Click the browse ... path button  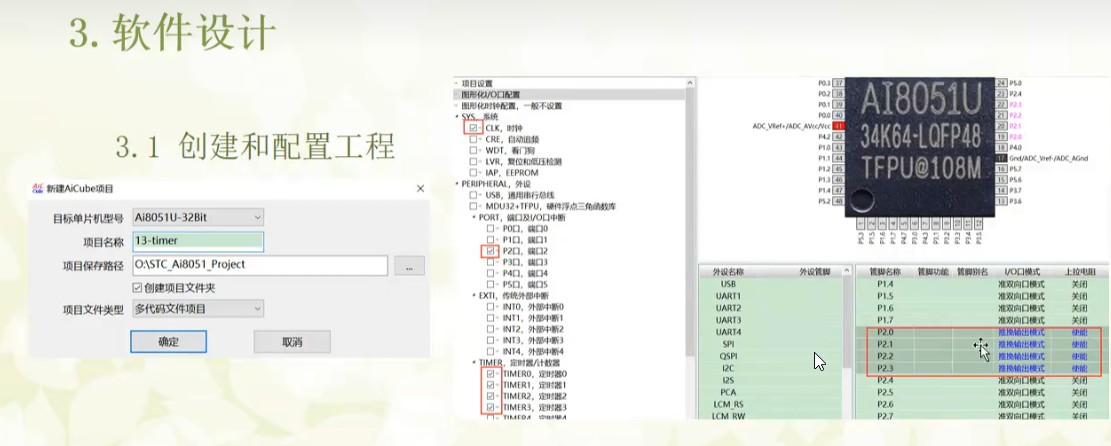tap(410, 266)
